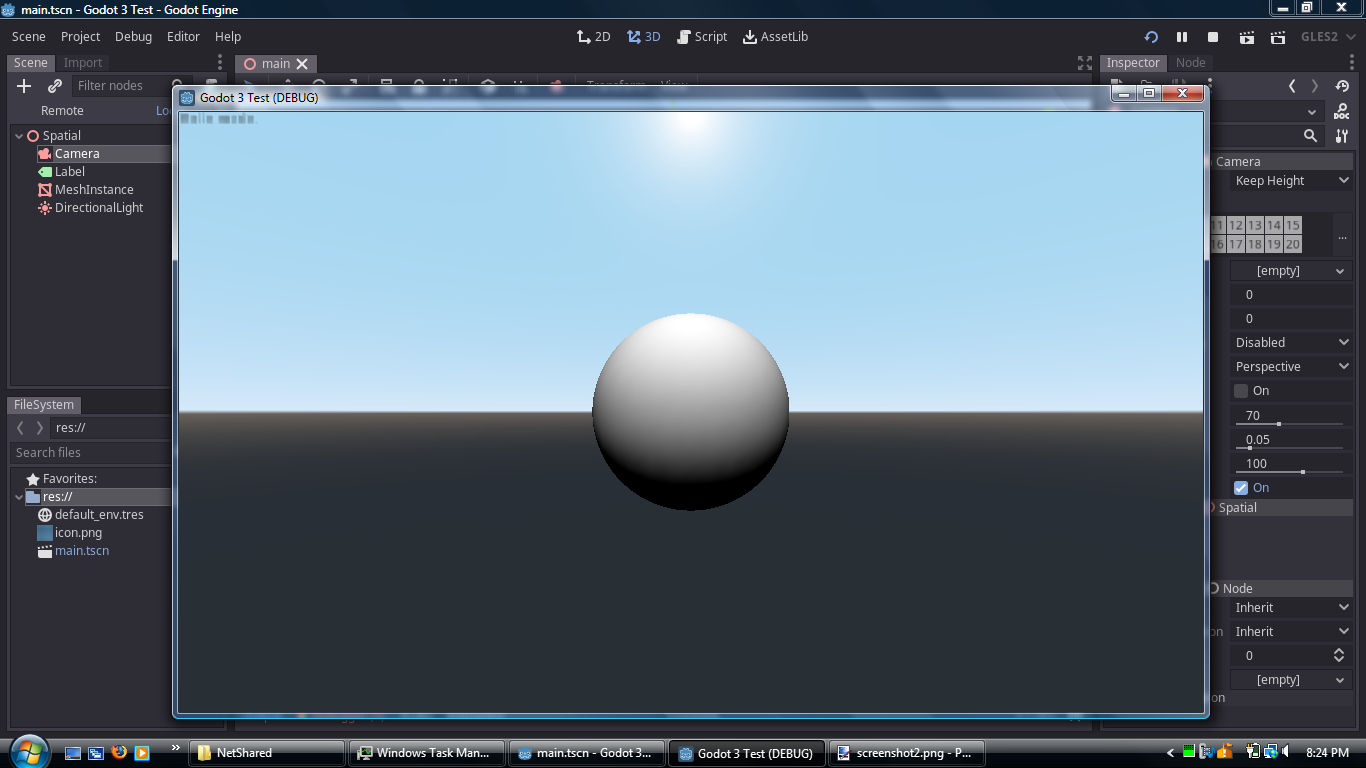Screen dimensions: 1366x768
Task: Click the Play Scene clapperboard icon
Action: (x=1246, y=37)
